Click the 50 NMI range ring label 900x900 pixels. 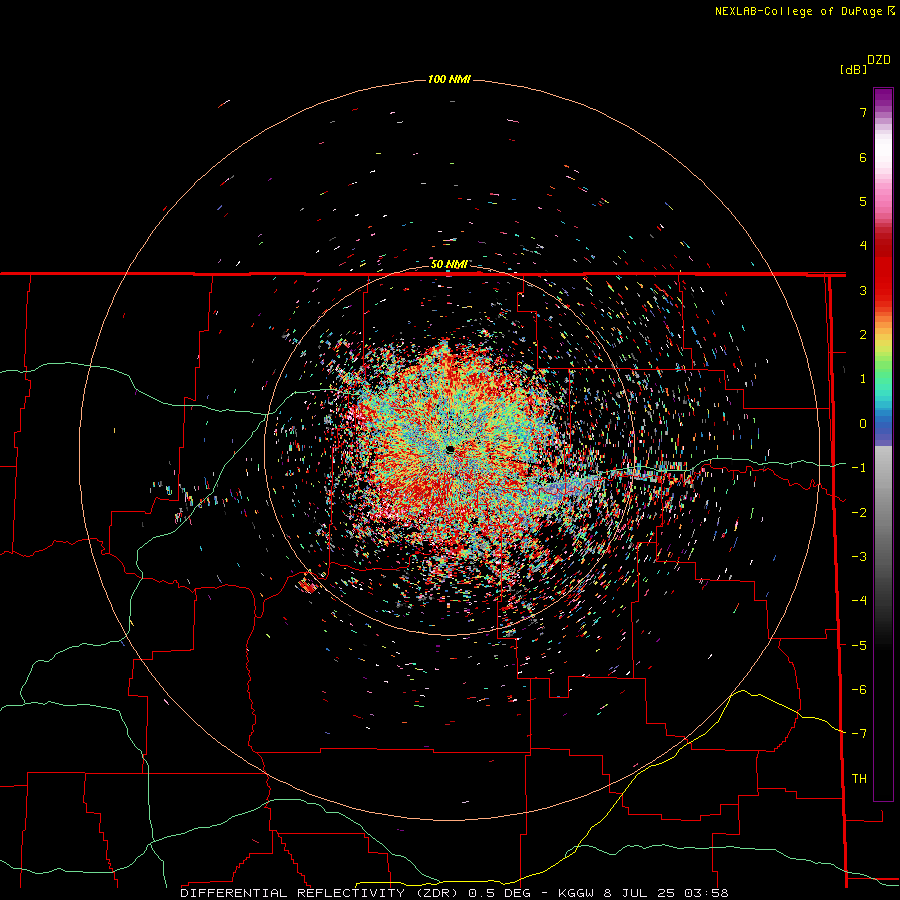pyautogui.click(x=449, y=264)
